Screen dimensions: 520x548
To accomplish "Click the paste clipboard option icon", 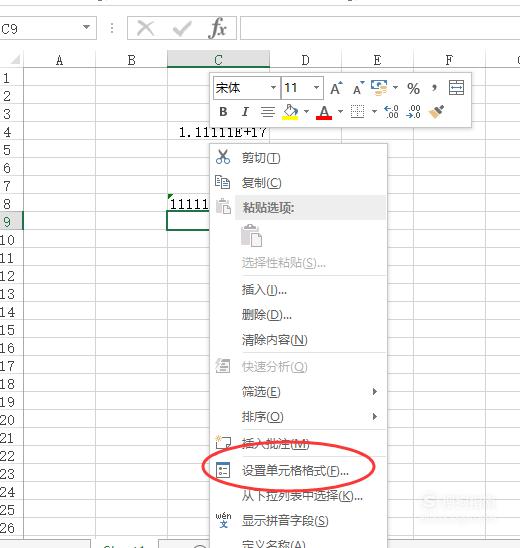I will (252, 236).
